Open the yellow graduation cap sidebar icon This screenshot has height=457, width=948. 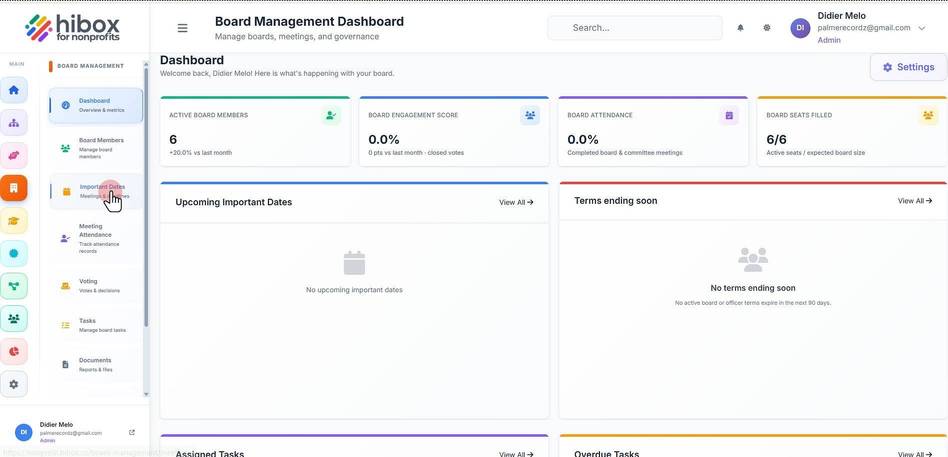click(14, 221)
